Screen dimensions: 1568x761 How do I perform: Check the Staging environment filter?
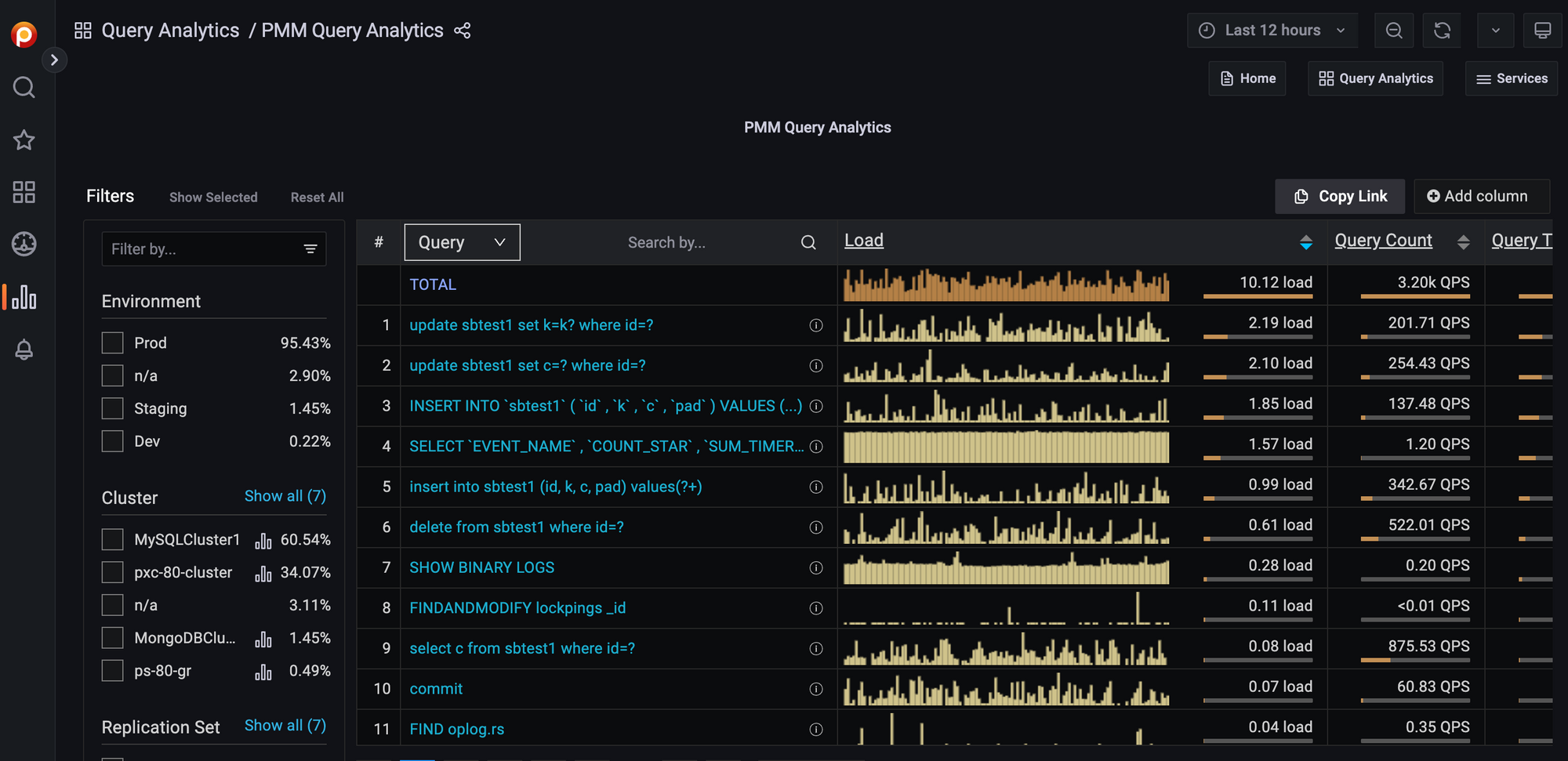pos(113,408)
